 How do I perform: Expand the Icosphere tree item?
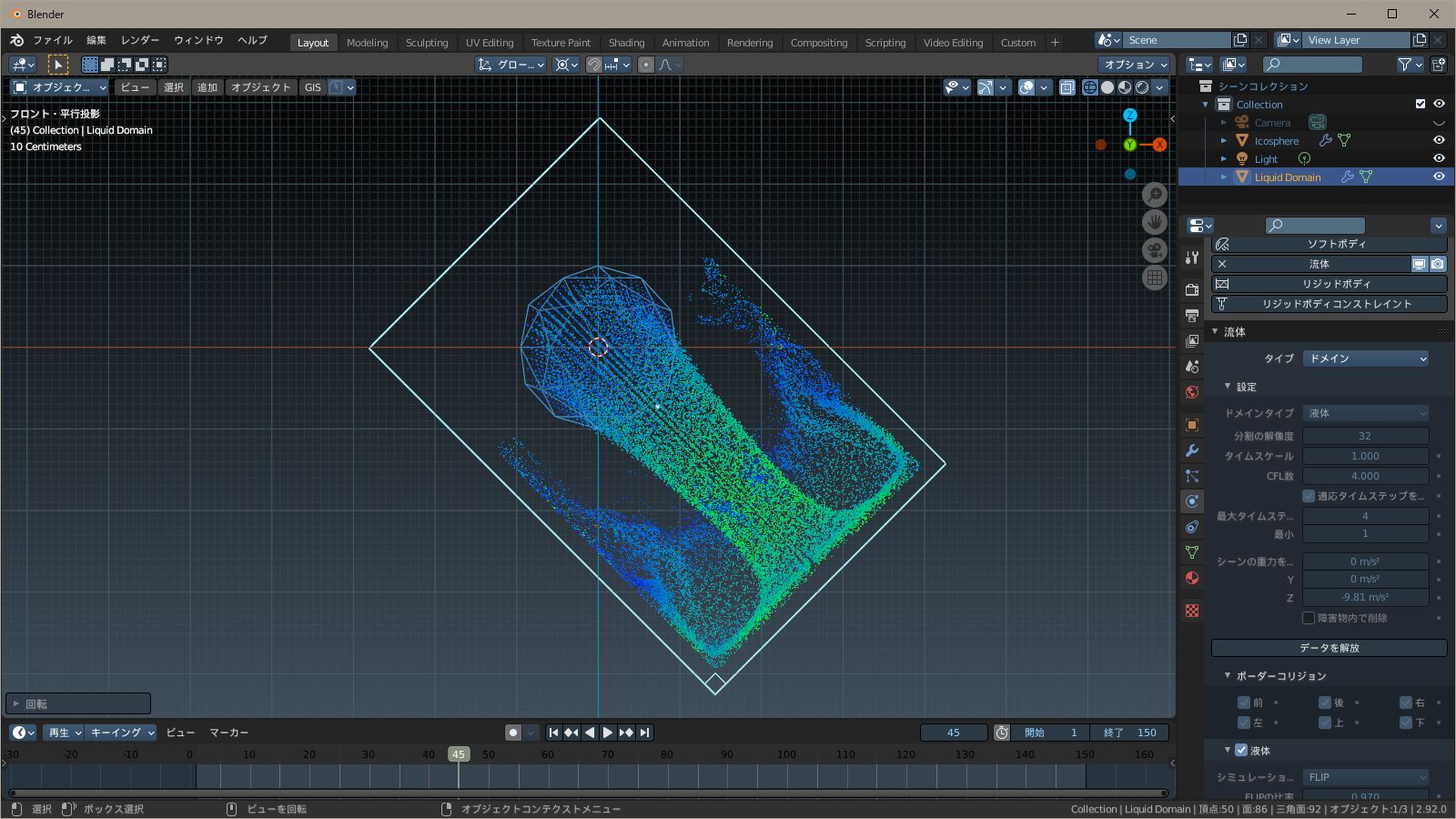(1224, 141)
